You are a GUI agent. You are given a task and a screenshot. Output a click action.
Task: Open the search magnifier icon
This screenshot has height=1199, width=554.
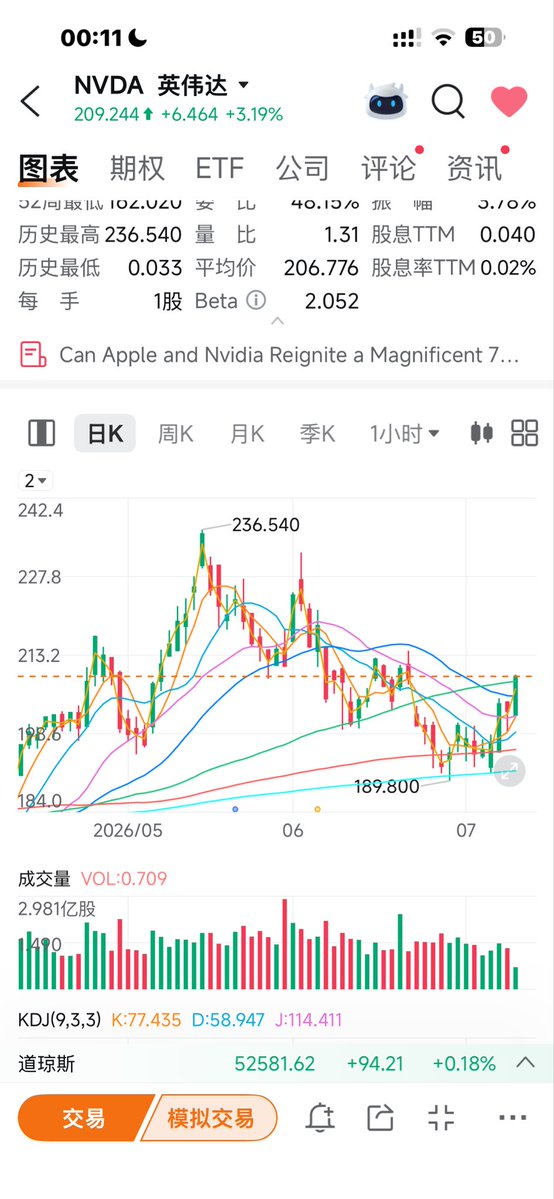point(448,101)
